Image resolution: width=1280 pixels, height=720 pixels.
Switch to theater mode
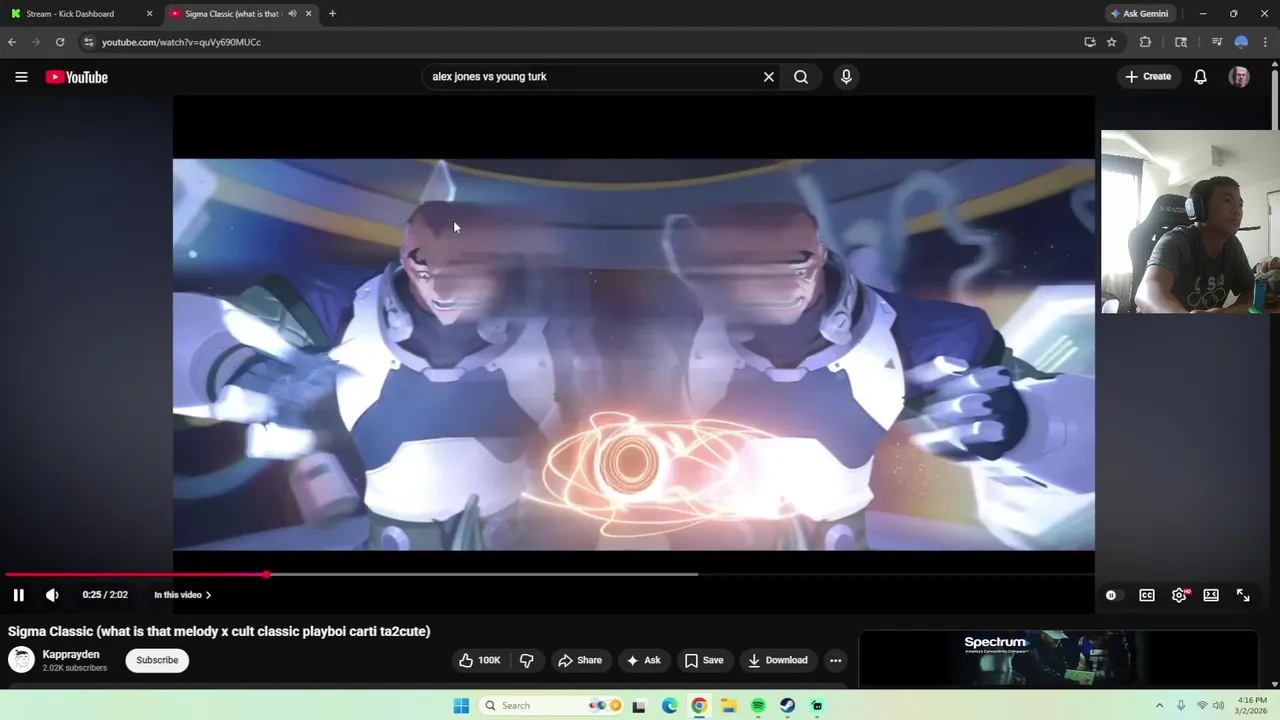tap(1211, 595)
